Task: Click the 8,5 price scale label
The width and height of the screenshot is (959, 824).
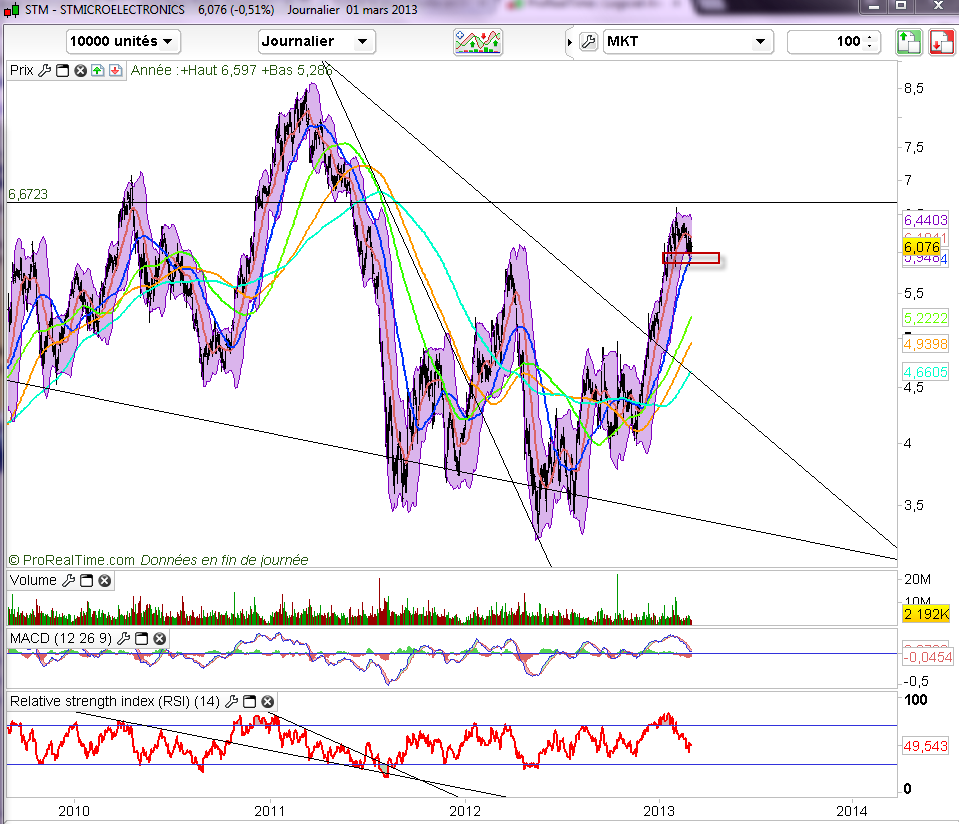Action: pyautogui.click(x=914, y=89)
